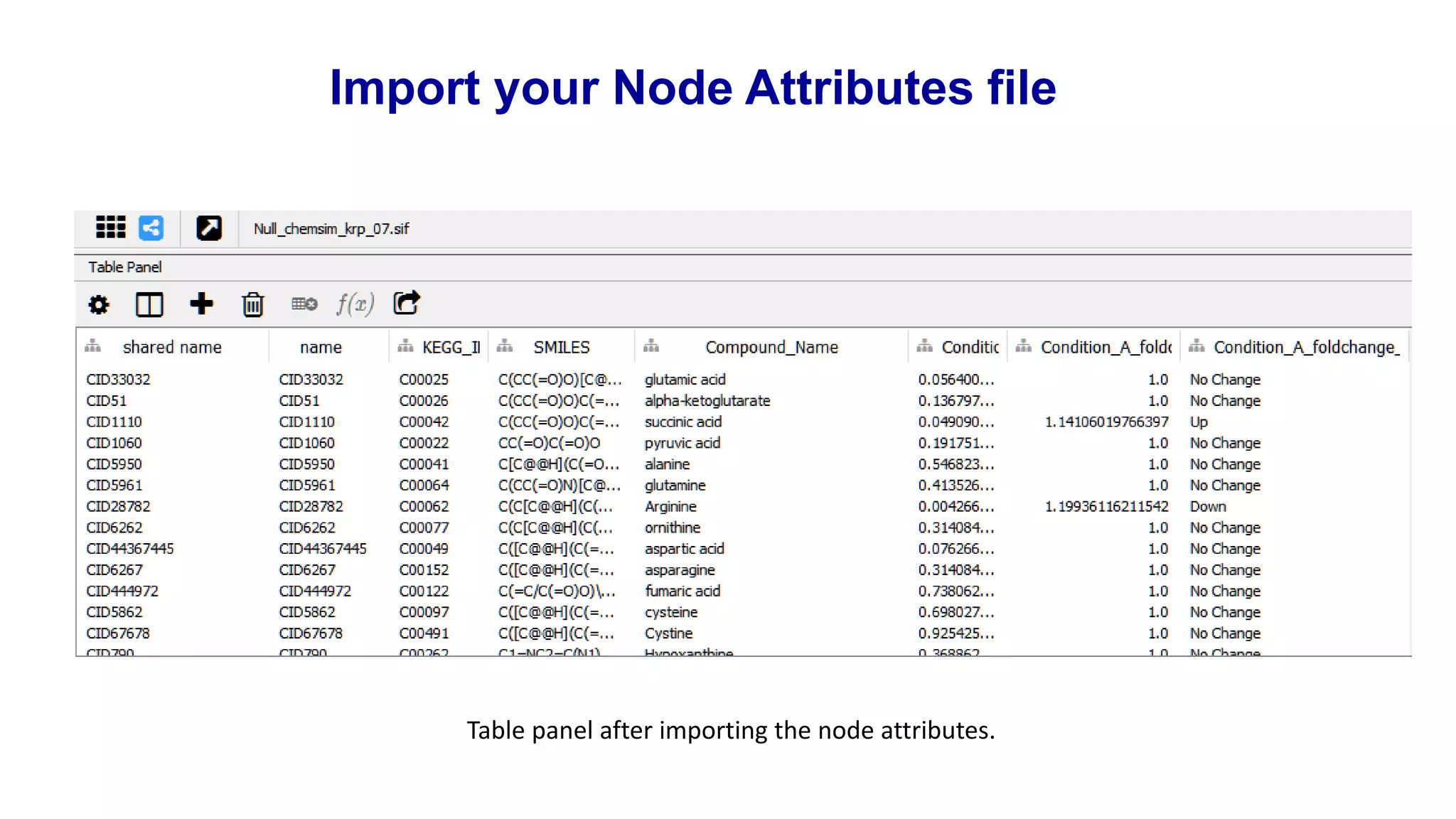Click the black arrow detach icon
The image size is (1456, 819).
(x=209, y=228)
